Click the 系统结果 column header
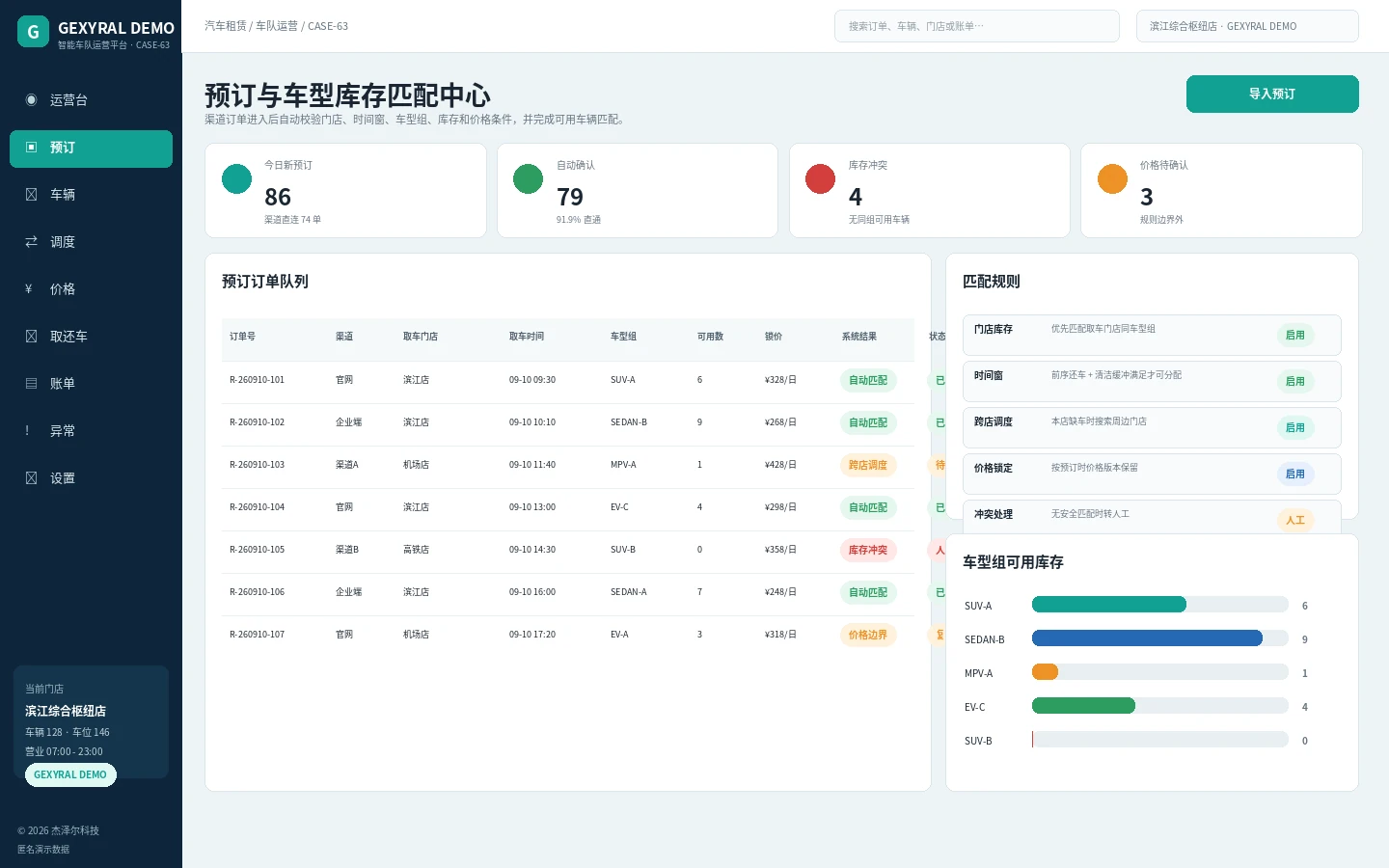1389x868 pixels. 859,337
